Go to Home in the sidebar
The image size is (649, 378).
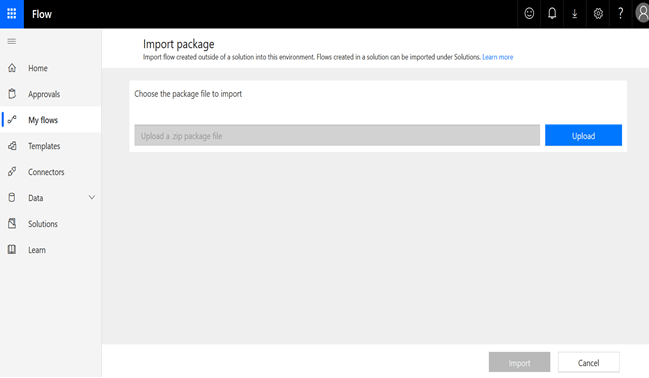tap(50, 68)
